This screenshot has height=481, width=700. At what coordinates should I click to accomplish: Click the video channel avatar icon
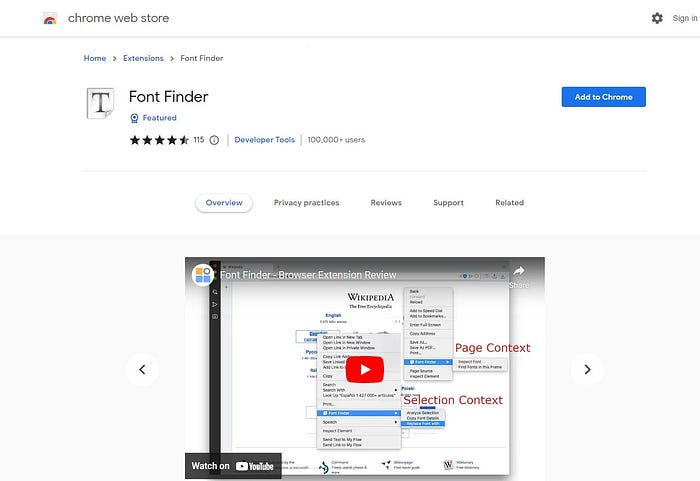[x=203, y=274]
